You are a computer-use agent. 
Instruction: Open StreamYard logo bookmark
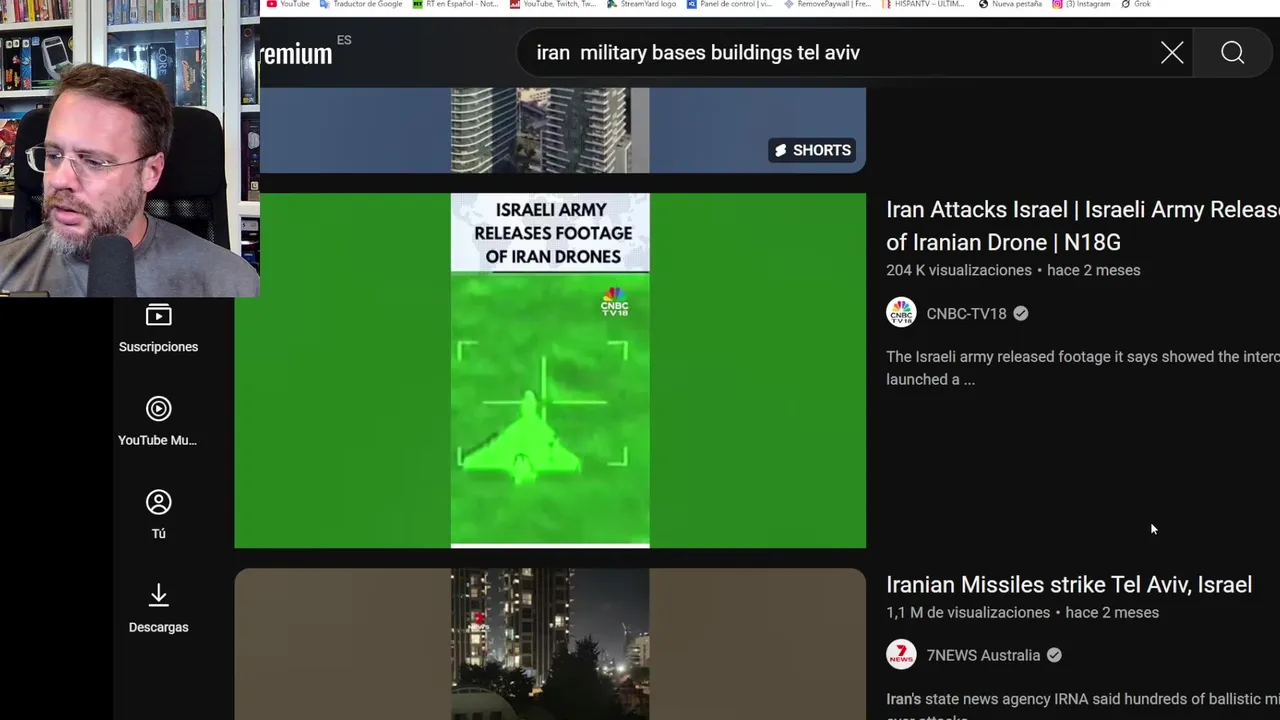(641, 4)
